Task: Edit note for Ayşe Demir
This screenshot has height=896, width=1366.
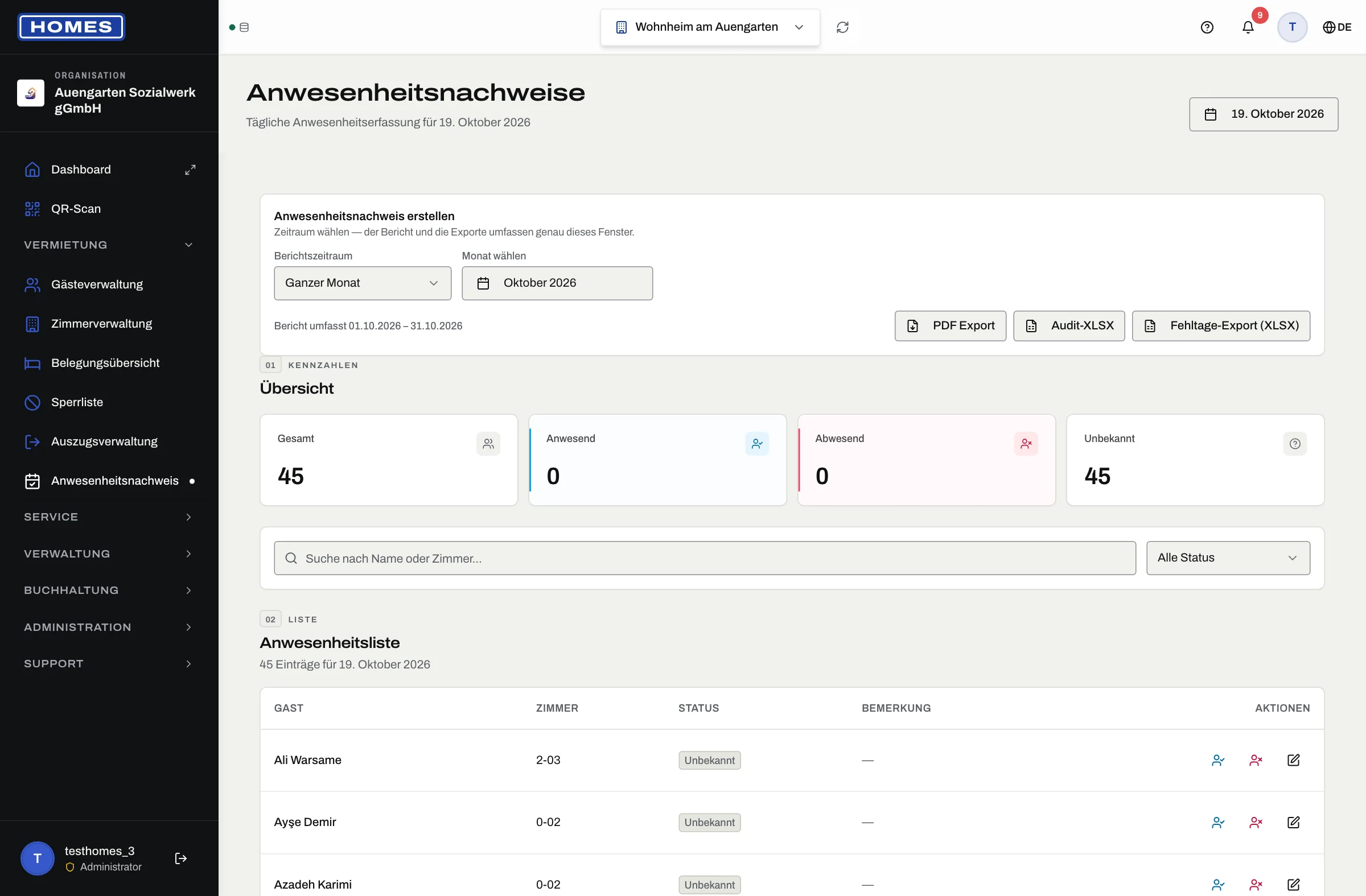Action: click(x=1293, y=822)
